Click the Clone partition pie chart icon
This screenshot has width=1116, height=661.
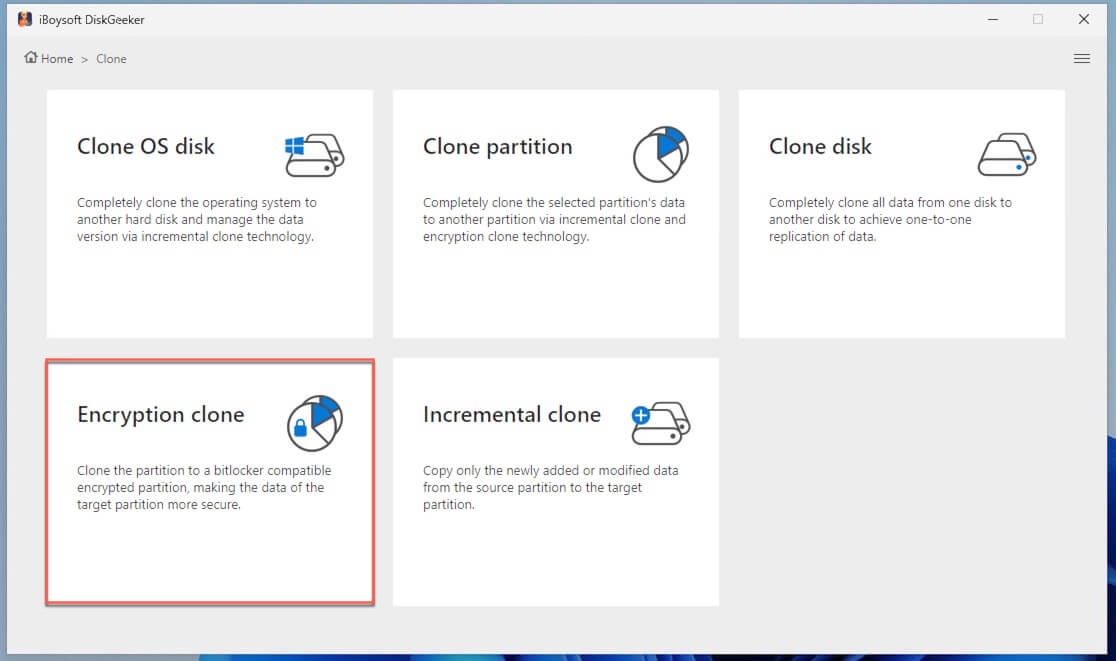click(660, 154)
